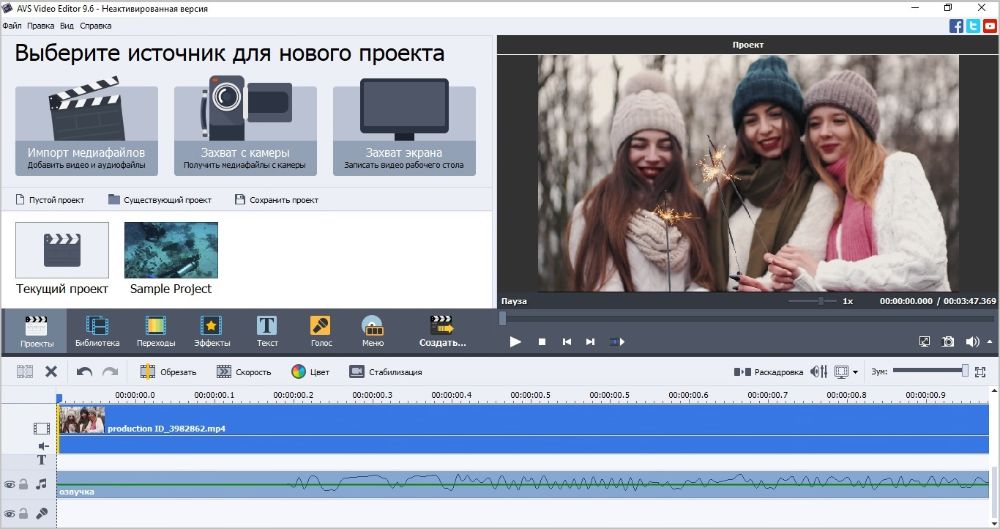Screen dimensions: 1000x529
Task: Open the Цвет (Color) correction tool
Action: pos(309,372)
